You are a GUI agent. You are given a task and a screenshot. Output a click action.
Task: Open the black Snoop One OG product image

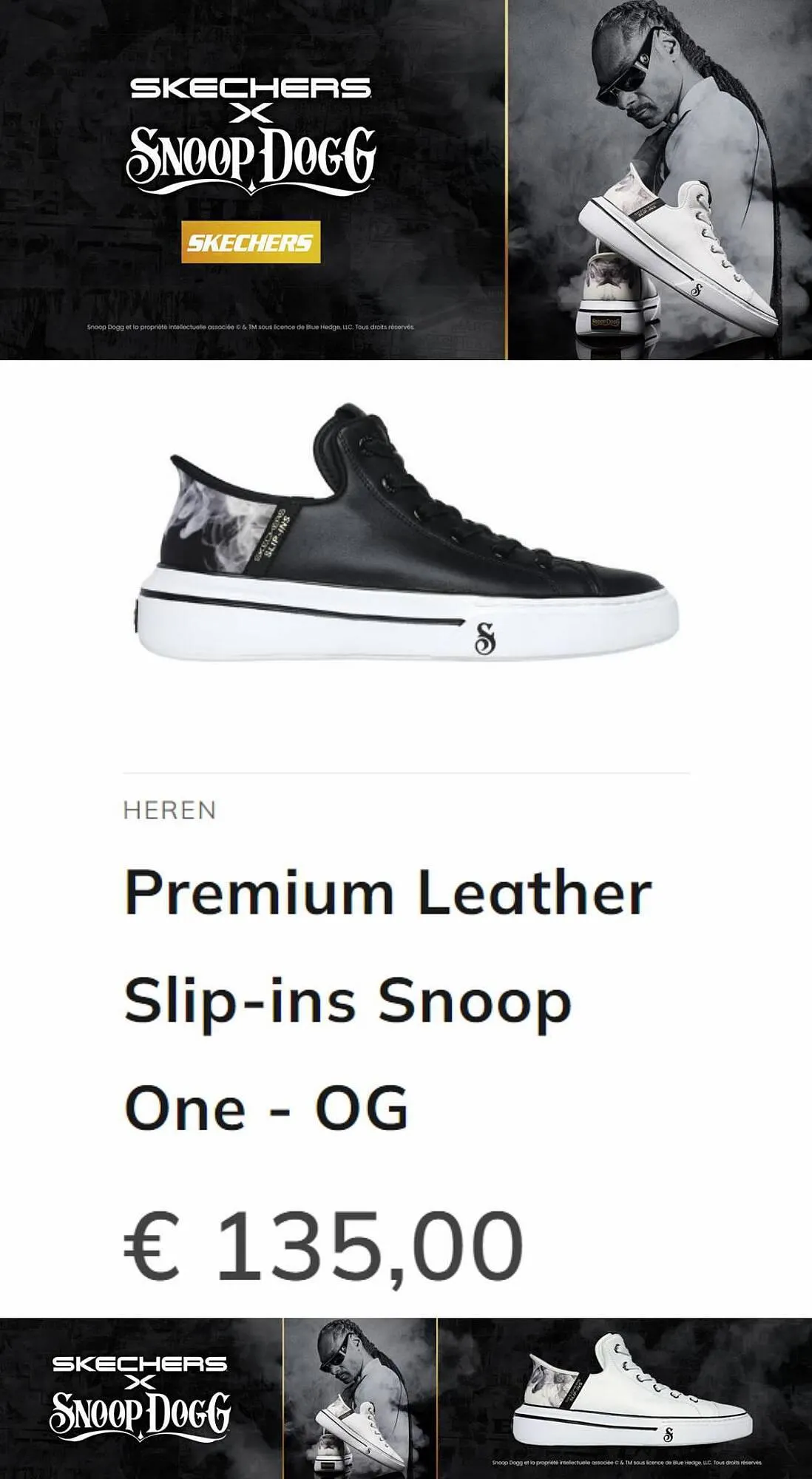click(x=407, y=532)
